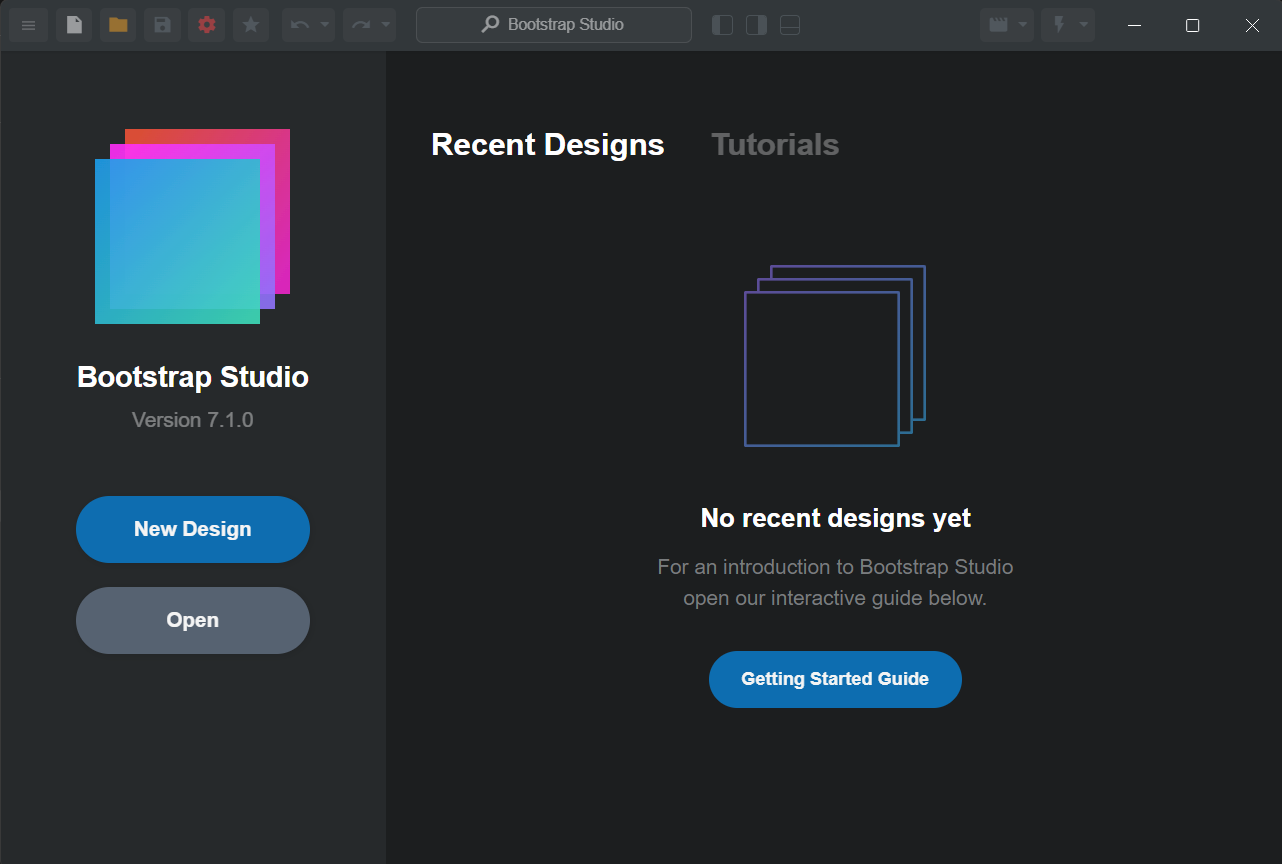Click the open folder toolbar icon
Viewport: 1282px width, 864px height.
point(118,25)
